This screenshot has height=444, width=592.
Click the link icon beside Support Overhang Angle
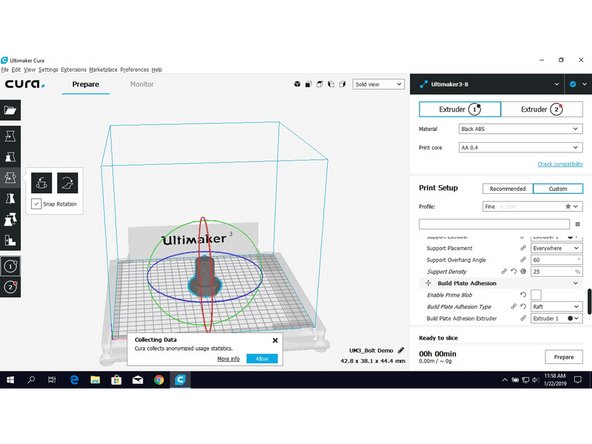point(523,260)
